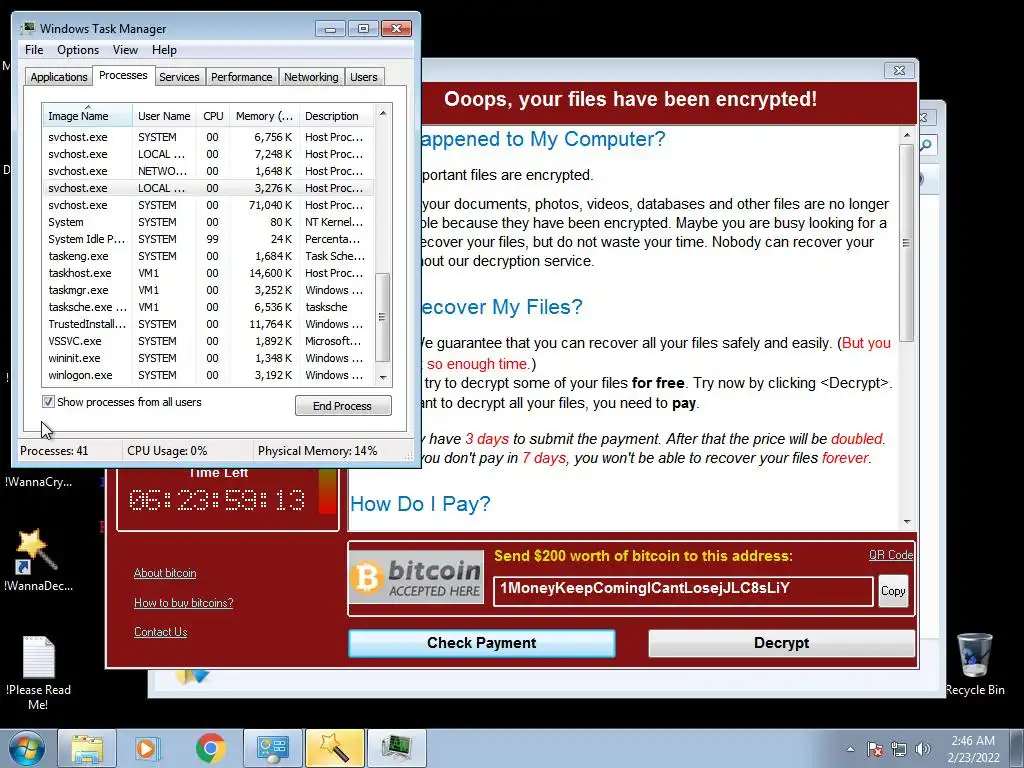Click the Task Manager title bar icon
This screenshot has height=768, width=1024.
point(28,28)
